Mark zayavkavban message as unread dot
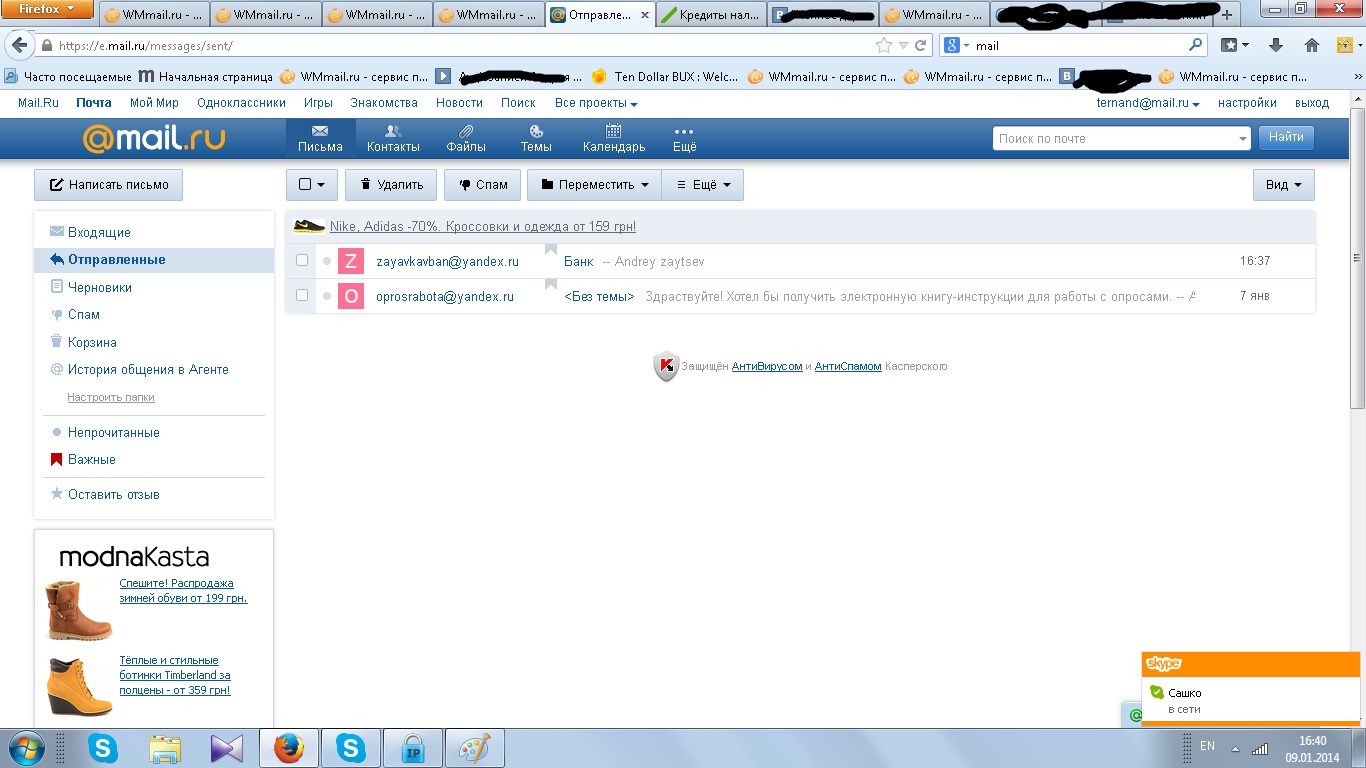Screen dimensions: 1366x768 [x=327, y=261]
